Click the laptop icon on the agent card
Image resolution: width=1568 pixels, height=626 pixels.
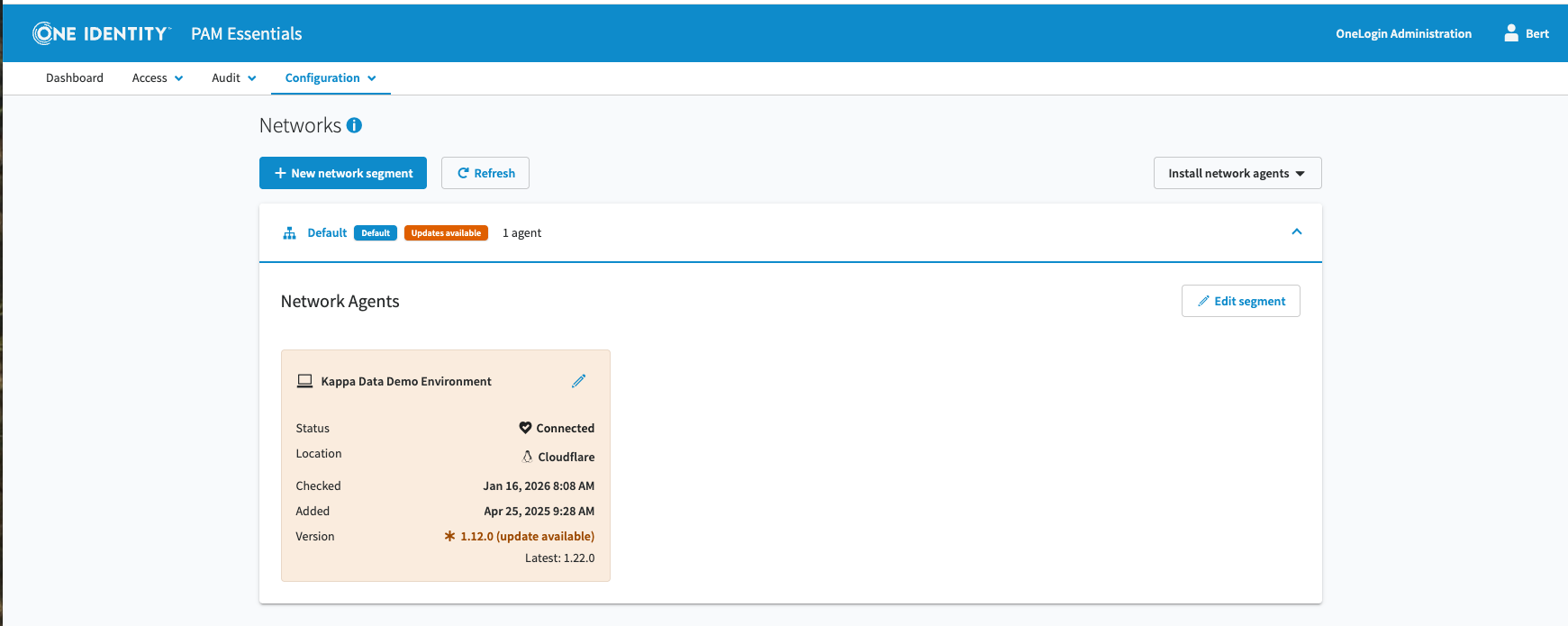coord(304,381)
